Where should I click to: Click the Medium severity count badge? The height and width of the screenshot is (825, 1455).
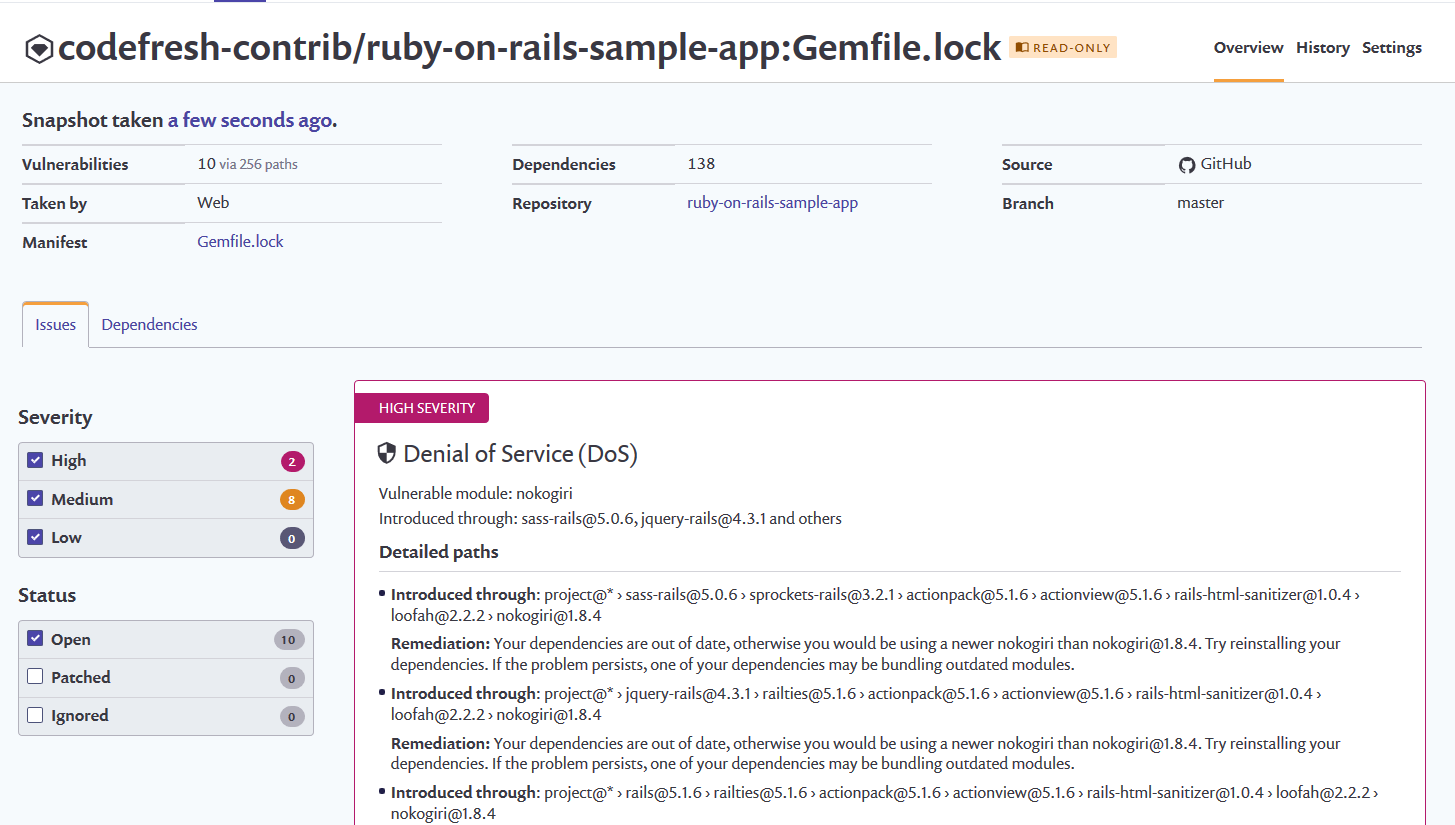tap(292, 500)
